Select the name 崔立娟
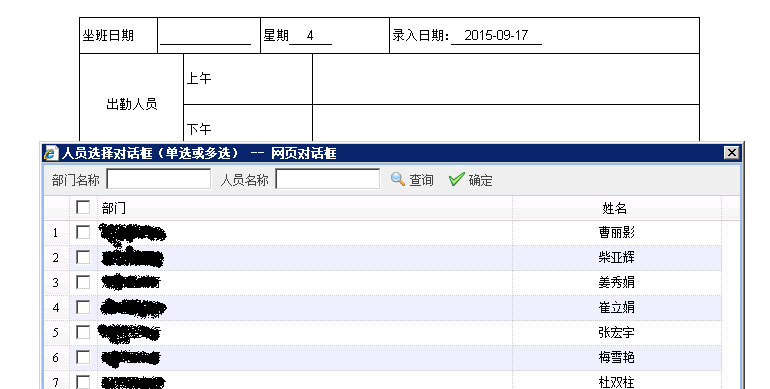The image size is (770, 389). (x=617, y=307)
